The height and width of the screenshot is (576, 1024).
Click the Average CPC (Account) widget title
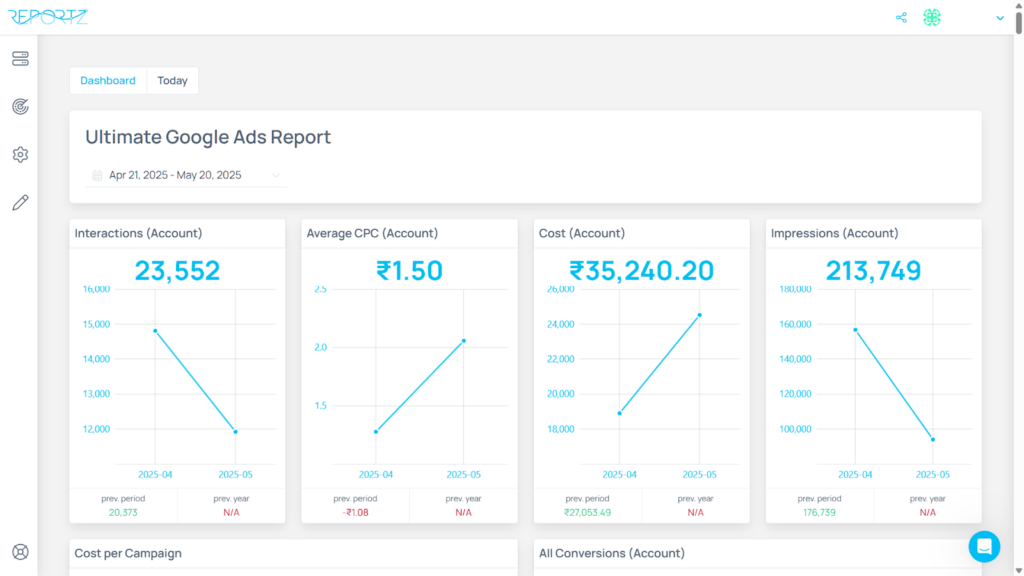(372, 233)
